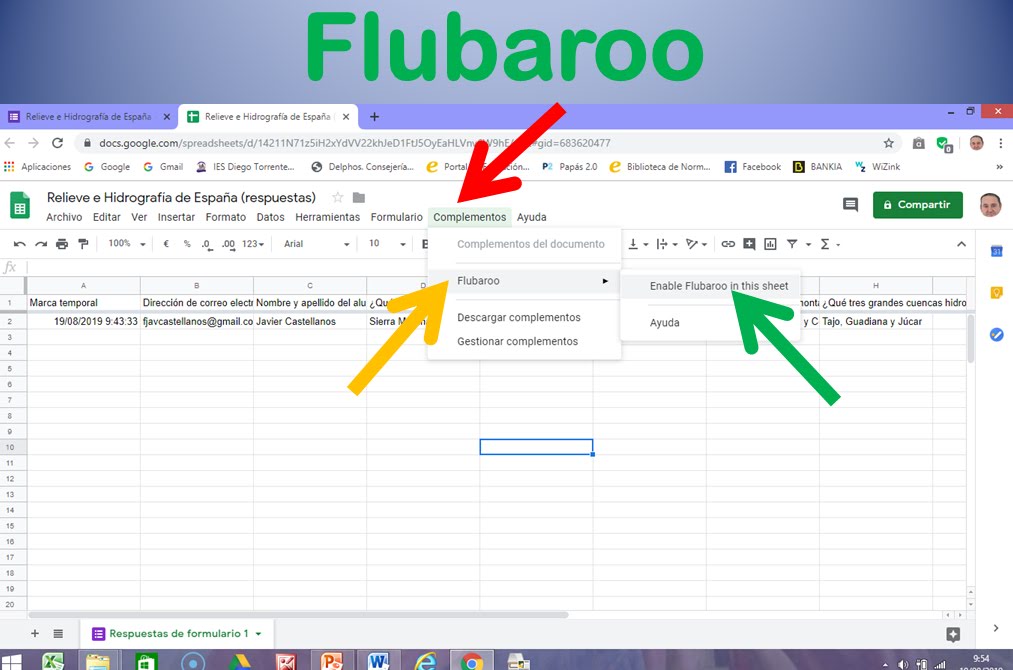
Task: Add a new sheet with plus icon
Action: tap(35, 634)
